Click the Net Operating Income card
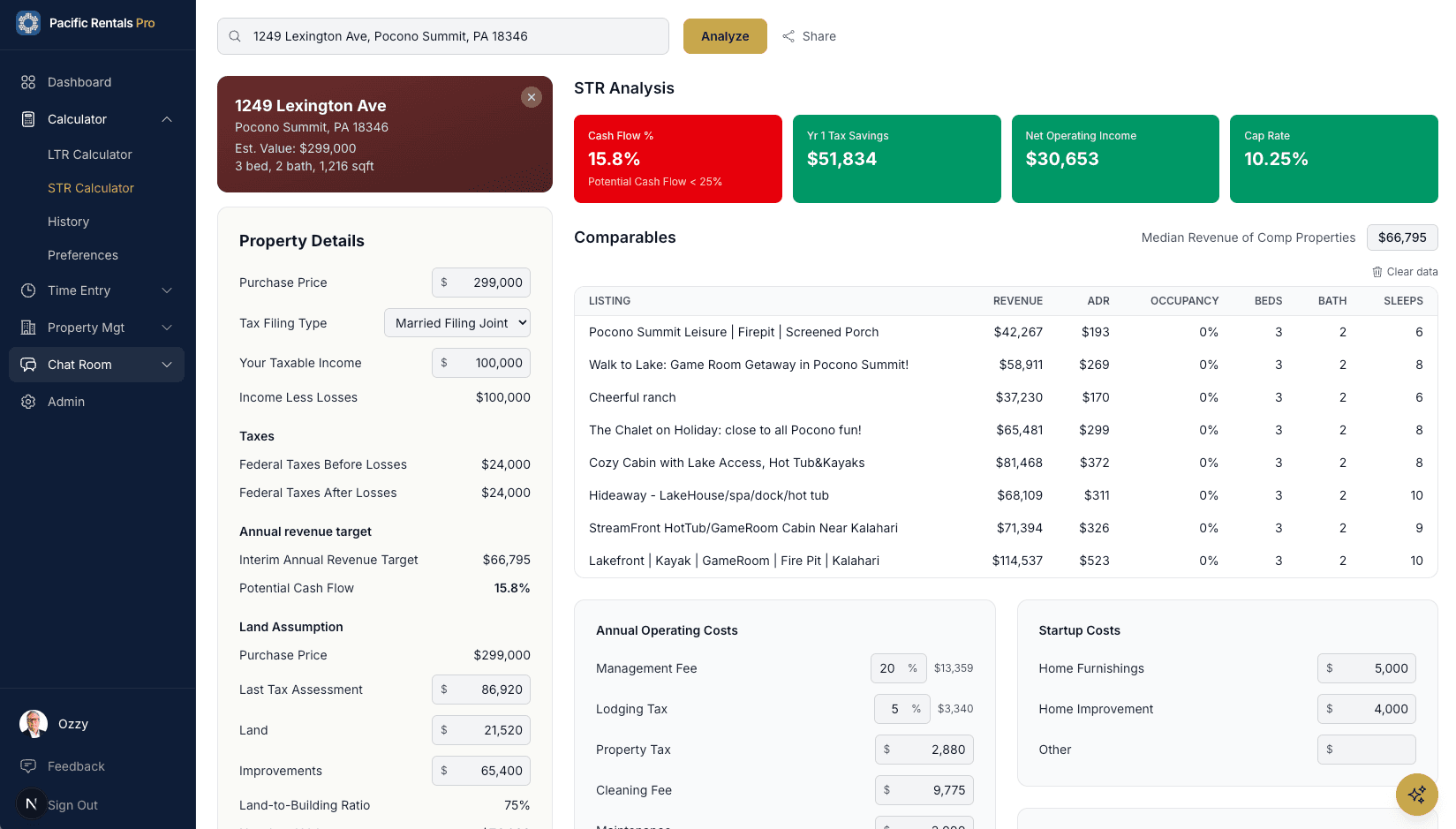This screenshot has height=829, width=1456. [1115, 159]
